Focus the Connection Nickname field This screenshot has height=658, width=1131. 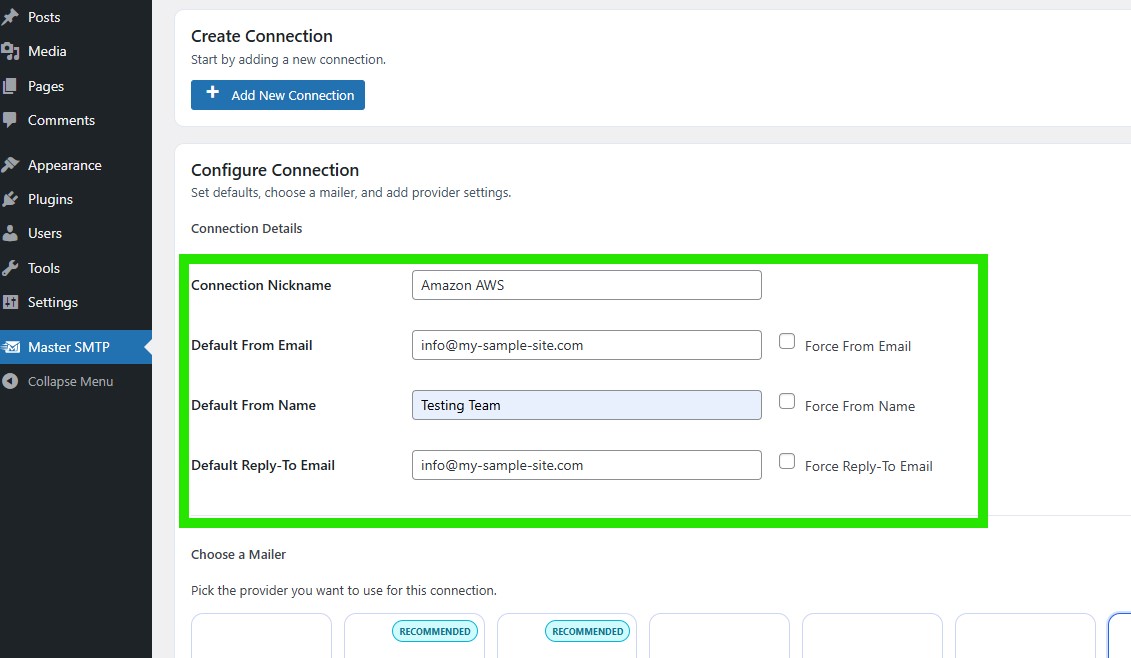(x=586, y=285)
